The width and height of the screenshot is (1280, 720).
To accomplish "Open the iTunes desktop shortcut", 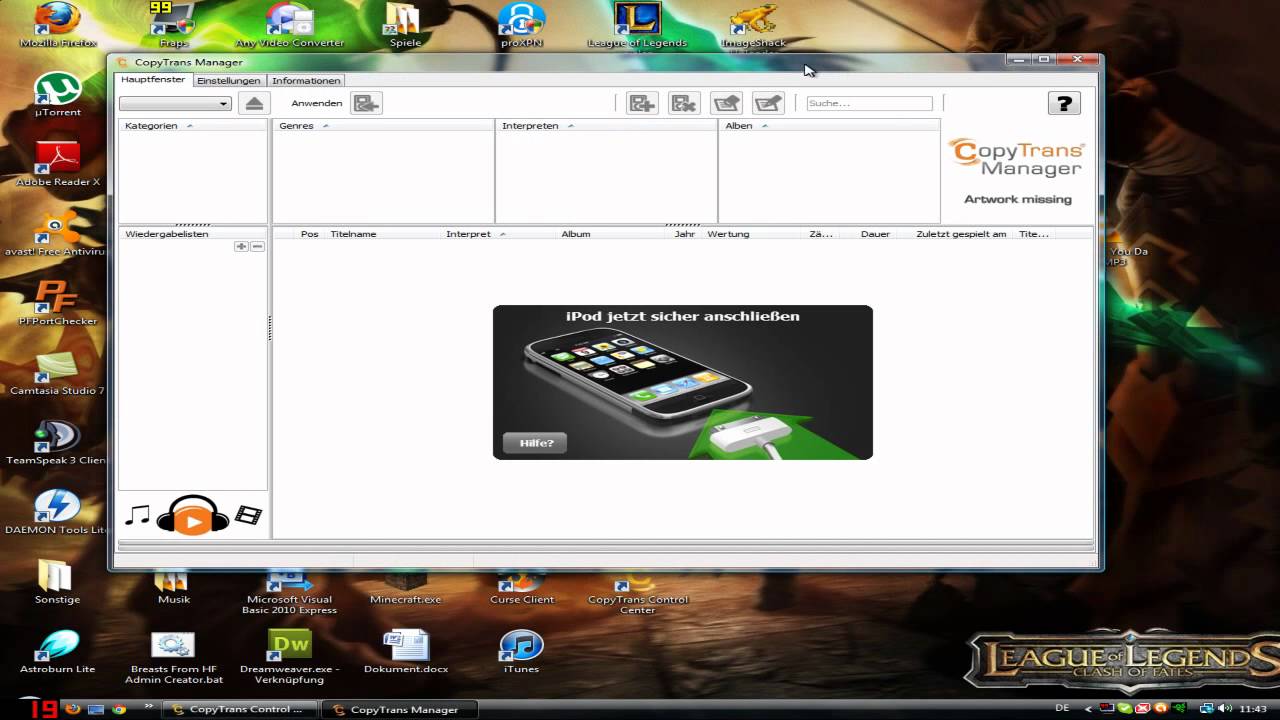I will tap(521, 651).
